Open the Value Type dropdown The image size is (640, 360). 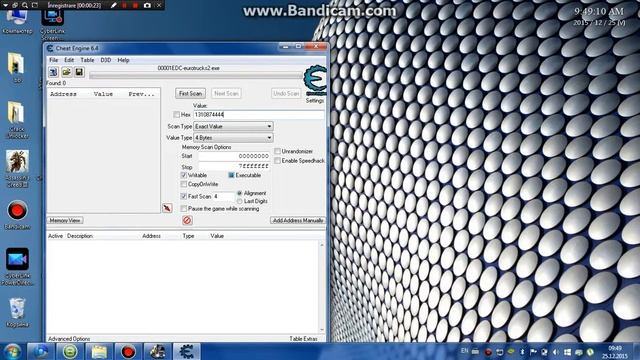[233, 138]
